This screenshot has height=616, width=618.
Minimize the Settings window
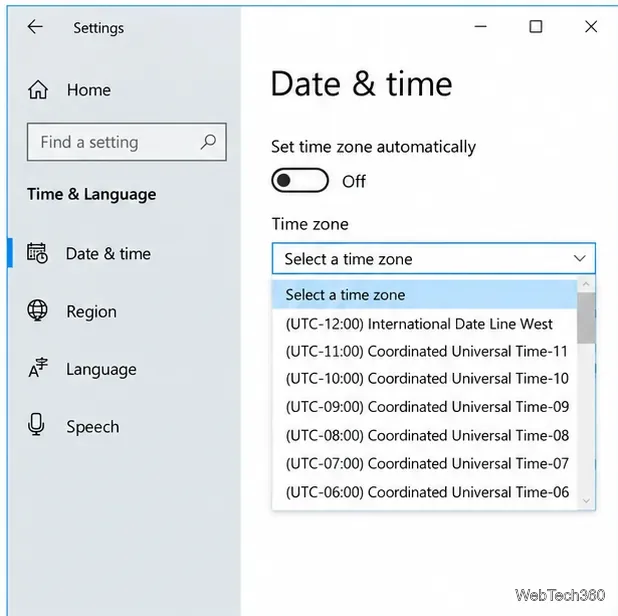[x=480, y=27]
